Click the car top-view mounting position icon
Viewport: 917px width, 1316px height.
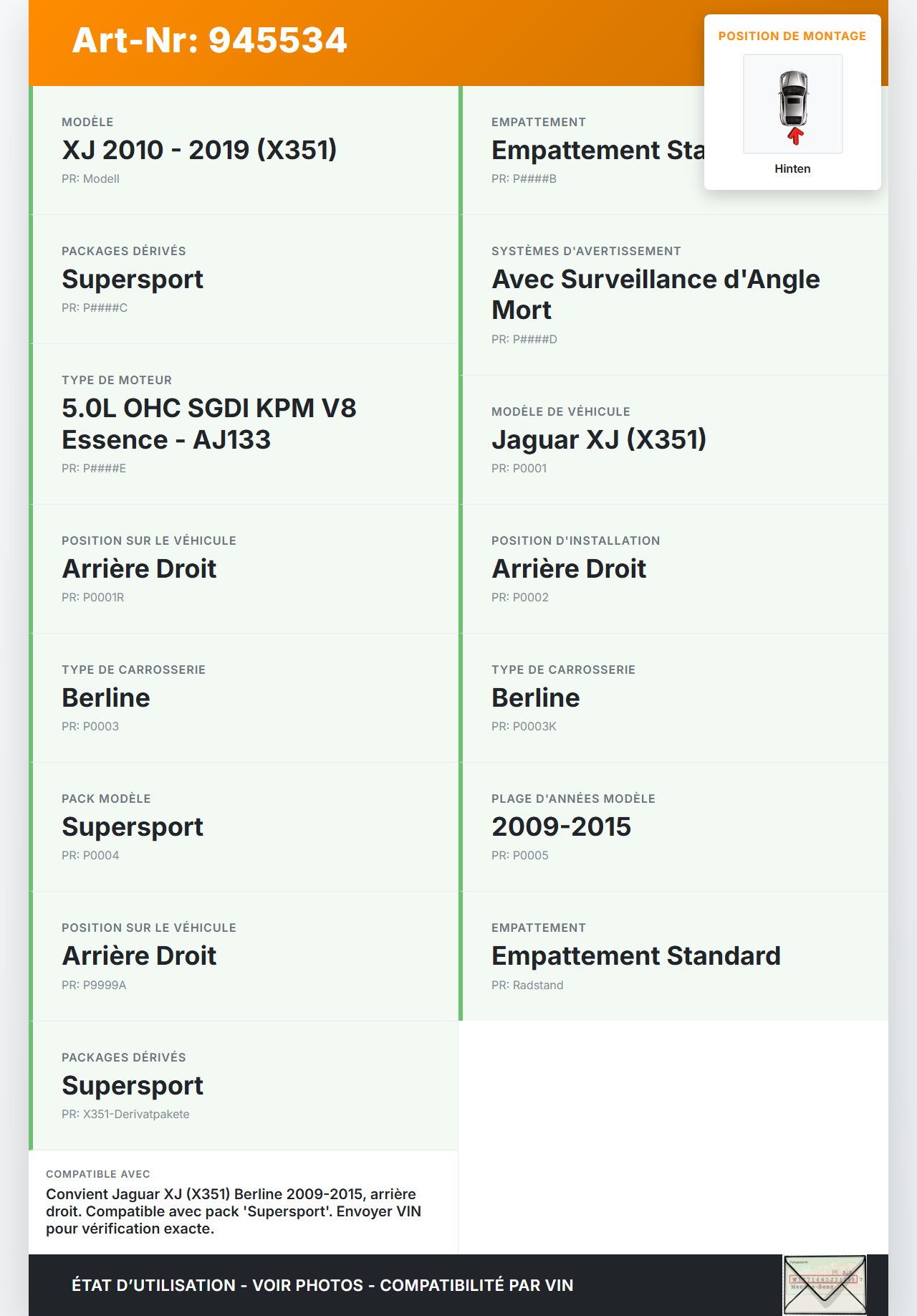click(792, 99)
